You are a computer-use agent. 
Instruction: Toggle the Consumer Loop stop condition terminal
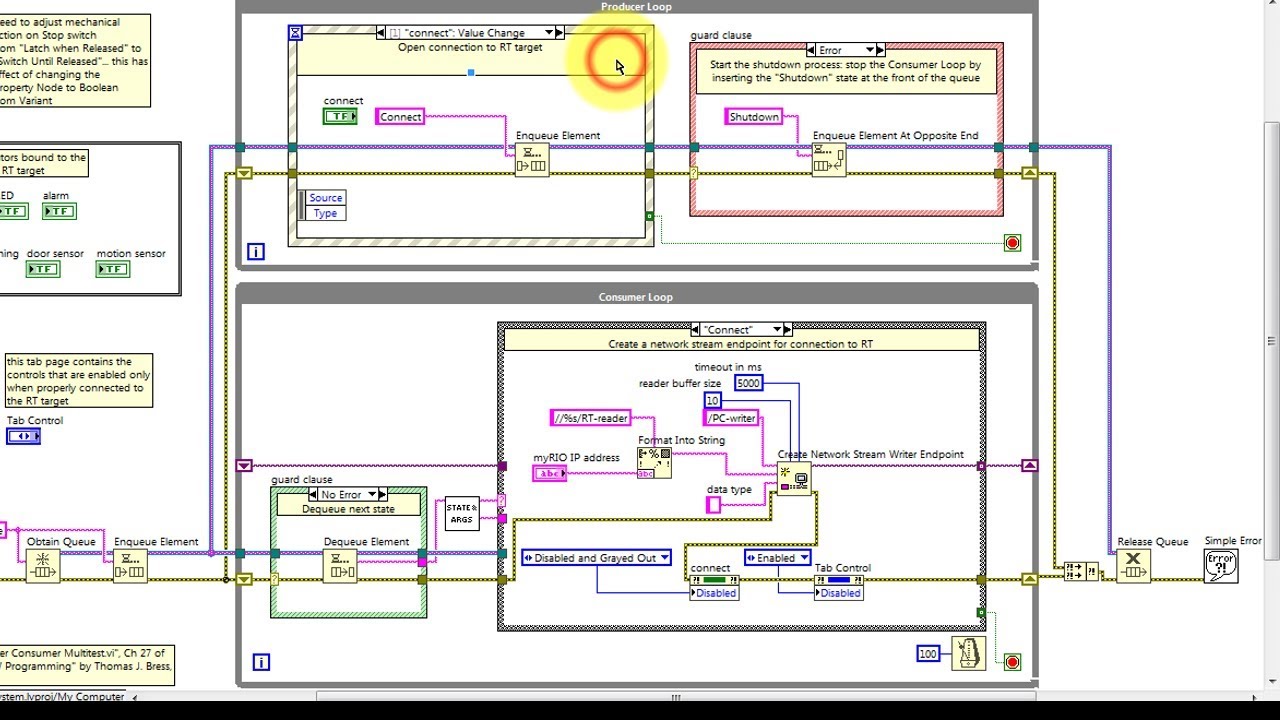pos(1012,662)
